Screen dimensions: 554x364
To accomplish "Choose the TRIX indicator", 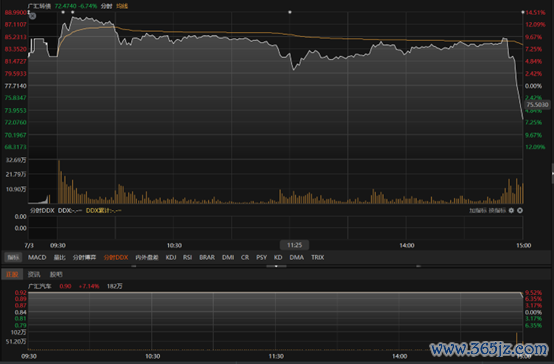I will tap(317, 257).
